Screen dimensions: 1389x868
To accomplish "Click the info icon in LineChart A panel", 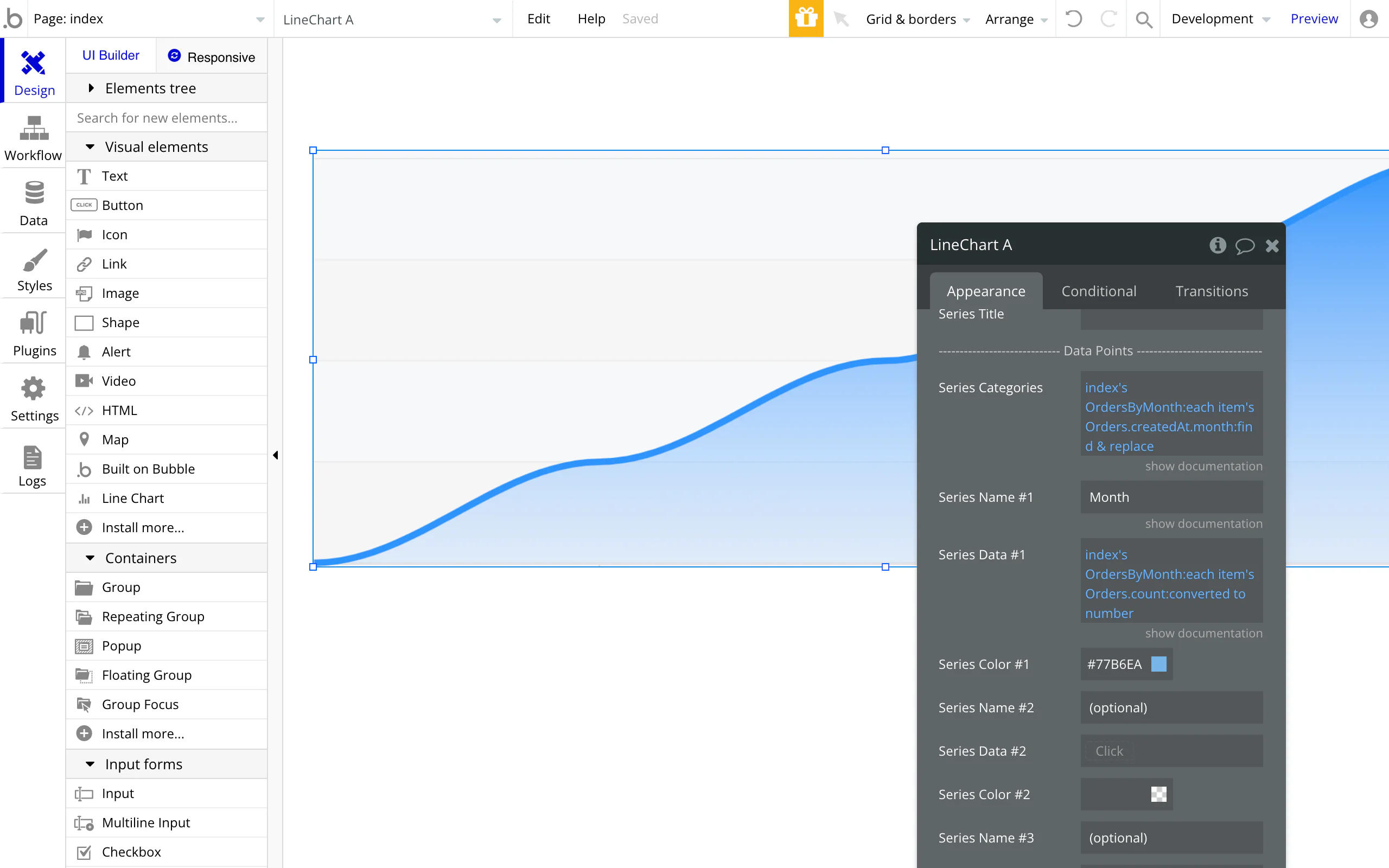I will tap(1218, 245).
